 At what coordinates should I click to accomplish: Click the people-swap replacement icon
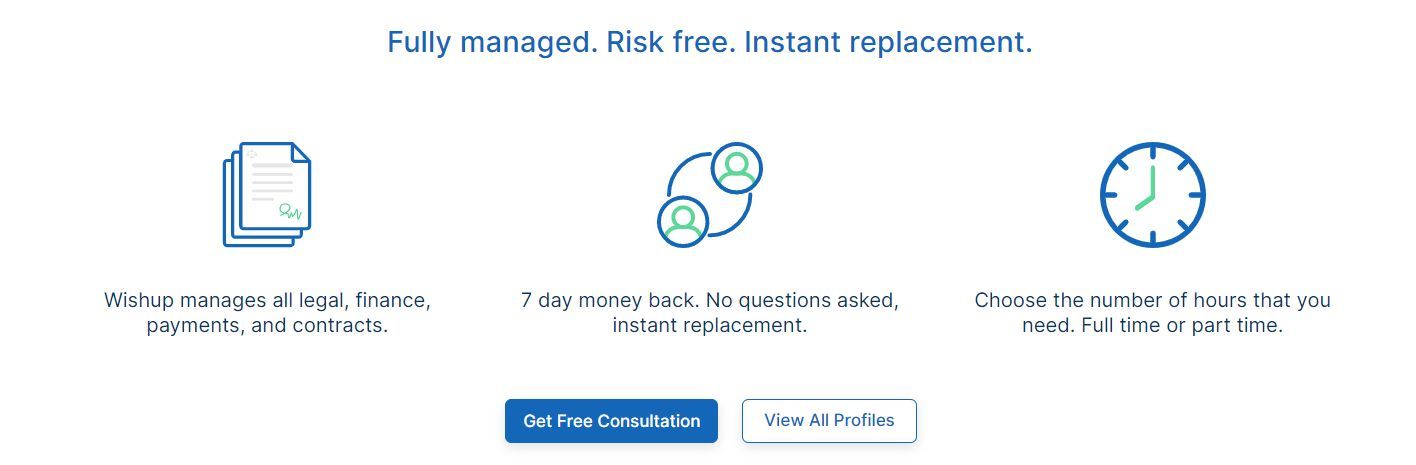pyautogui.click(x=709, y=195)
